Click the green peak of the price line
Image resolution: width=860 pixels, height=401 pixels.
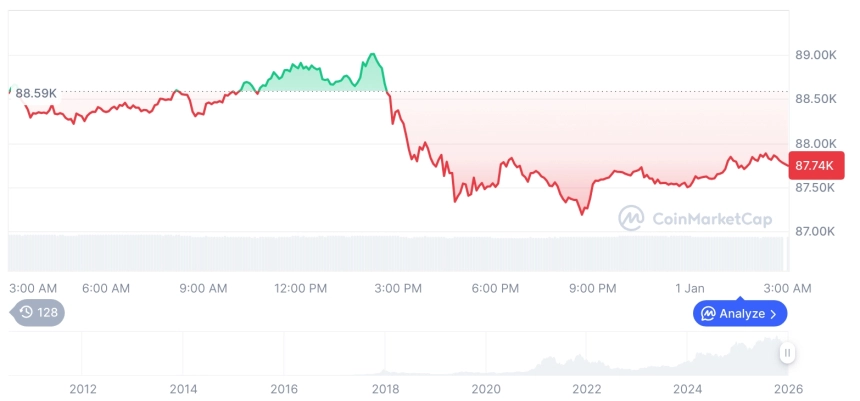pos(372,54)
